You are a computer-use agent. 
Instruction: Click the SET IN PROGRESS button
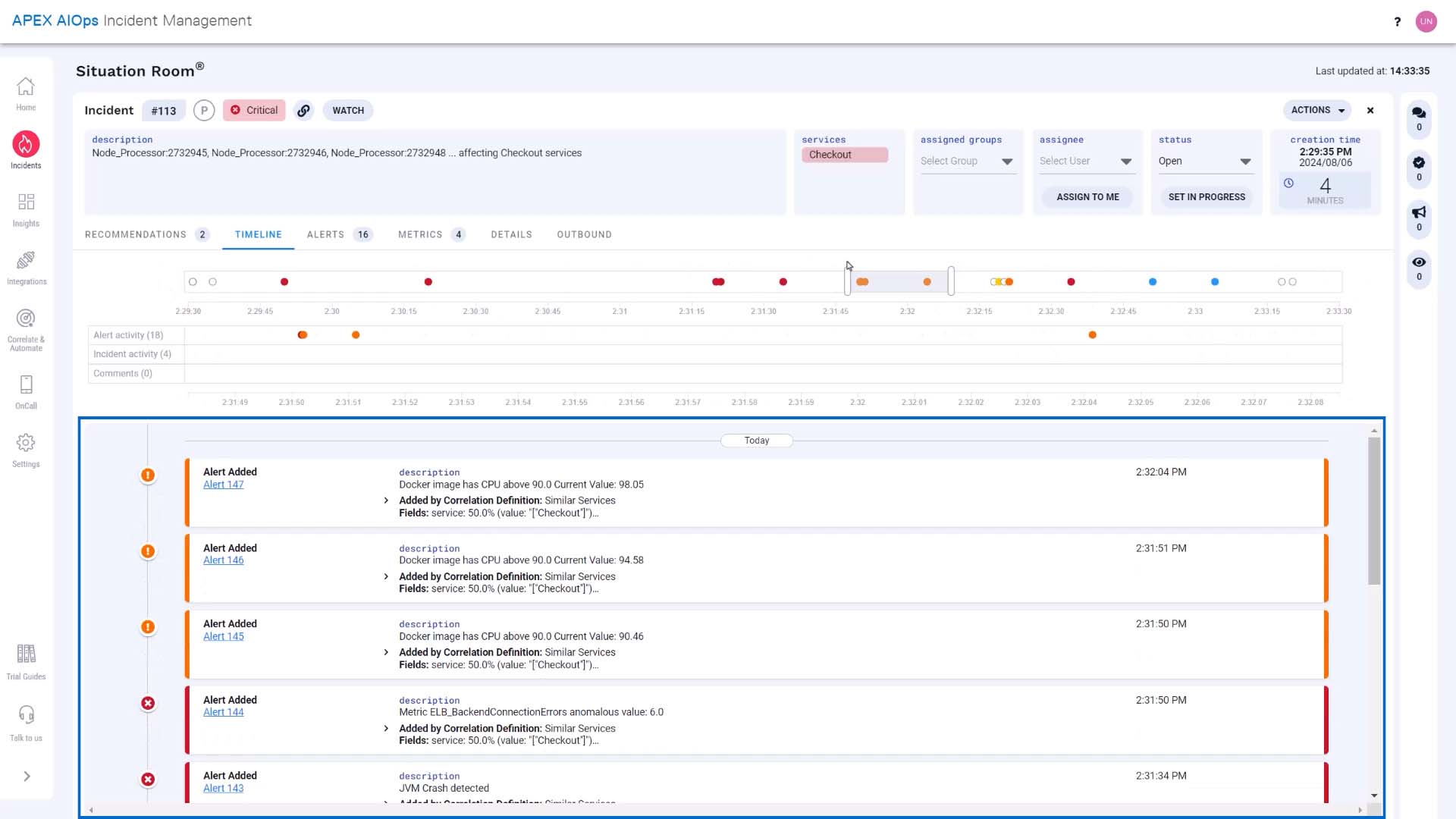click(1207, 197)
